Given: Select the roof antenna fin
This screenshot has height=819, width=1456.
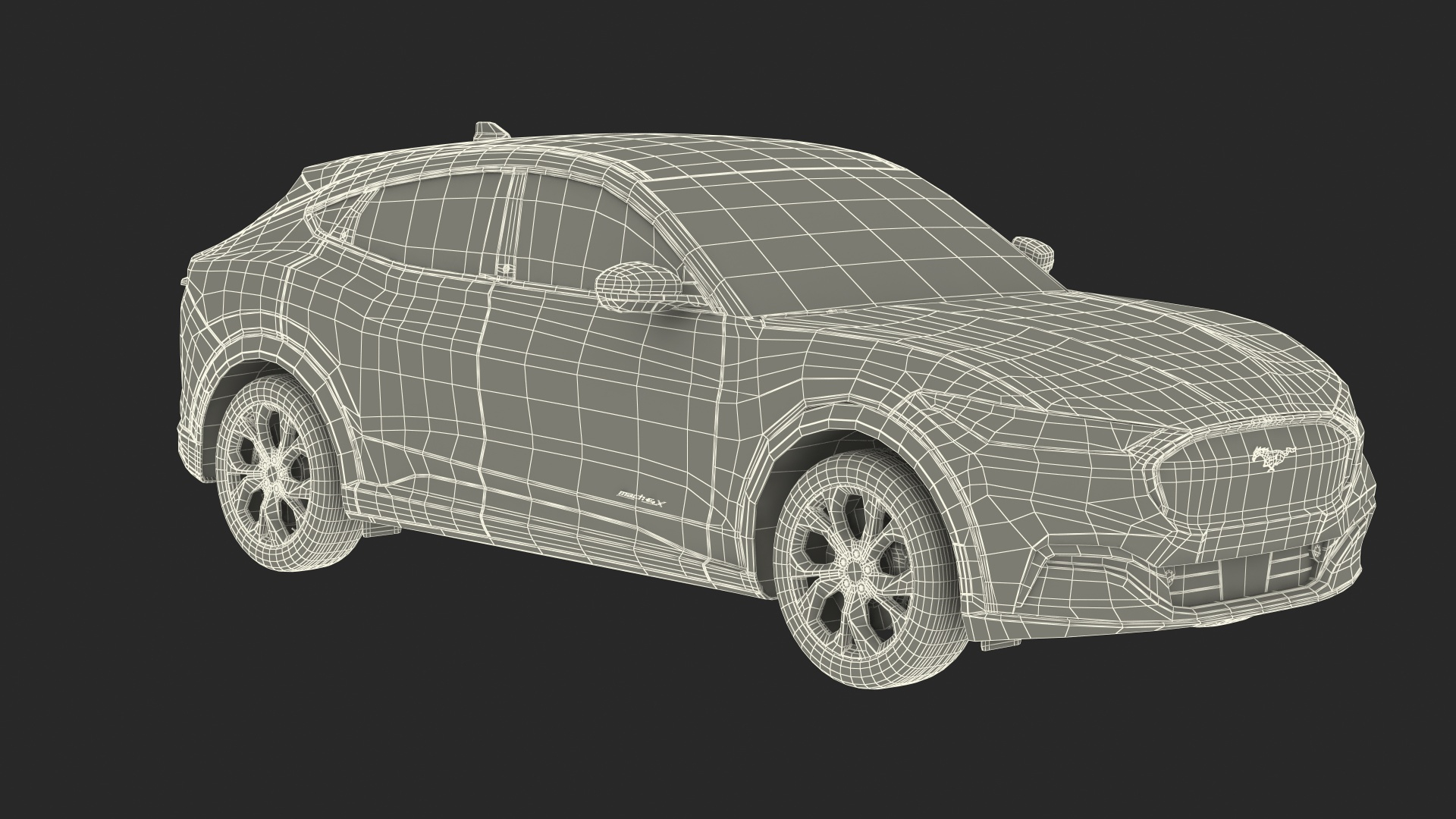Looking at the screenshot, I should 491,130.
